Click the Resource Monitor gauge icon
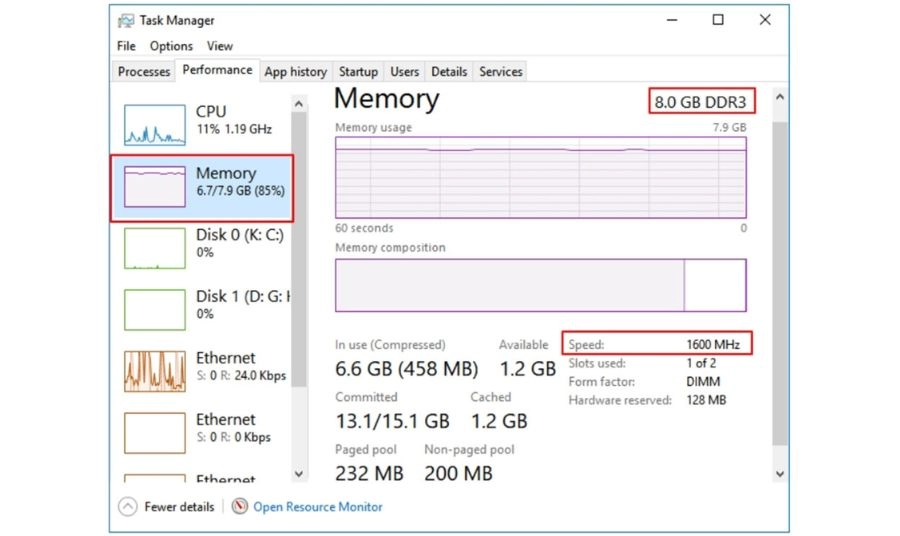The height and width of the screenshot is (536, 900). click(x=239, y=506)
